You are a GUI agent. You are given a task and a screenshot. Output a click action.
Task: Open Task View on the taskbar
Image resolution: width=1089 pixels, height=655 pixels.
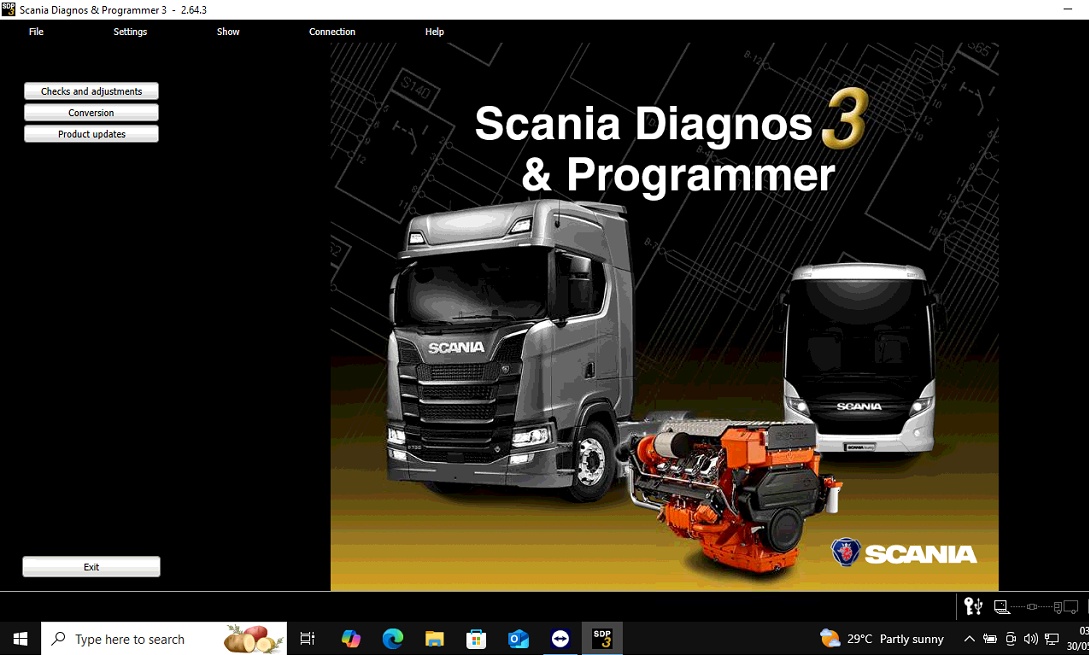coord(307,638)
